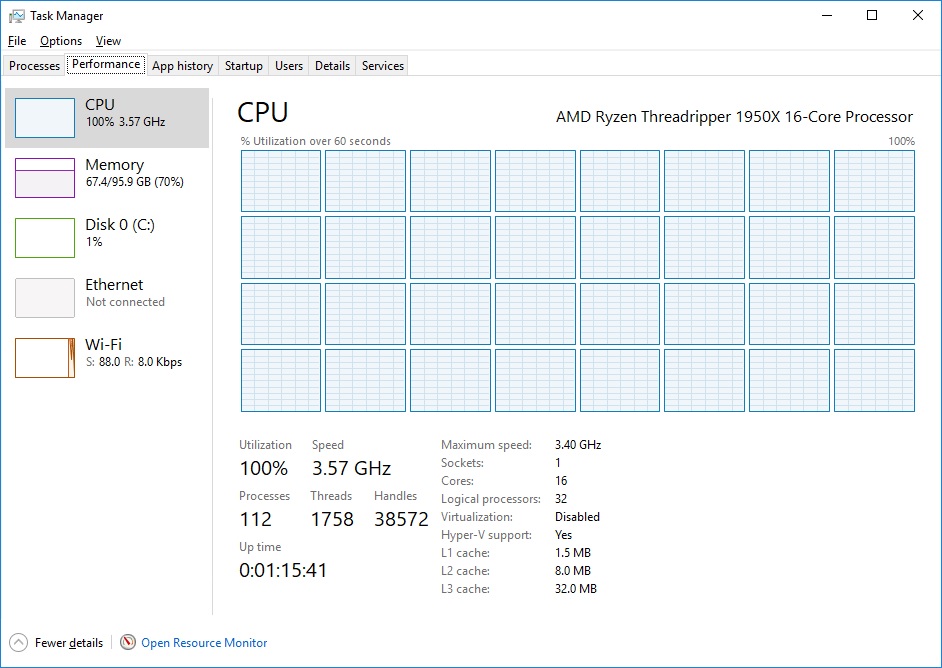Open the Services tab
942x668 pixels.
(383, 66)
